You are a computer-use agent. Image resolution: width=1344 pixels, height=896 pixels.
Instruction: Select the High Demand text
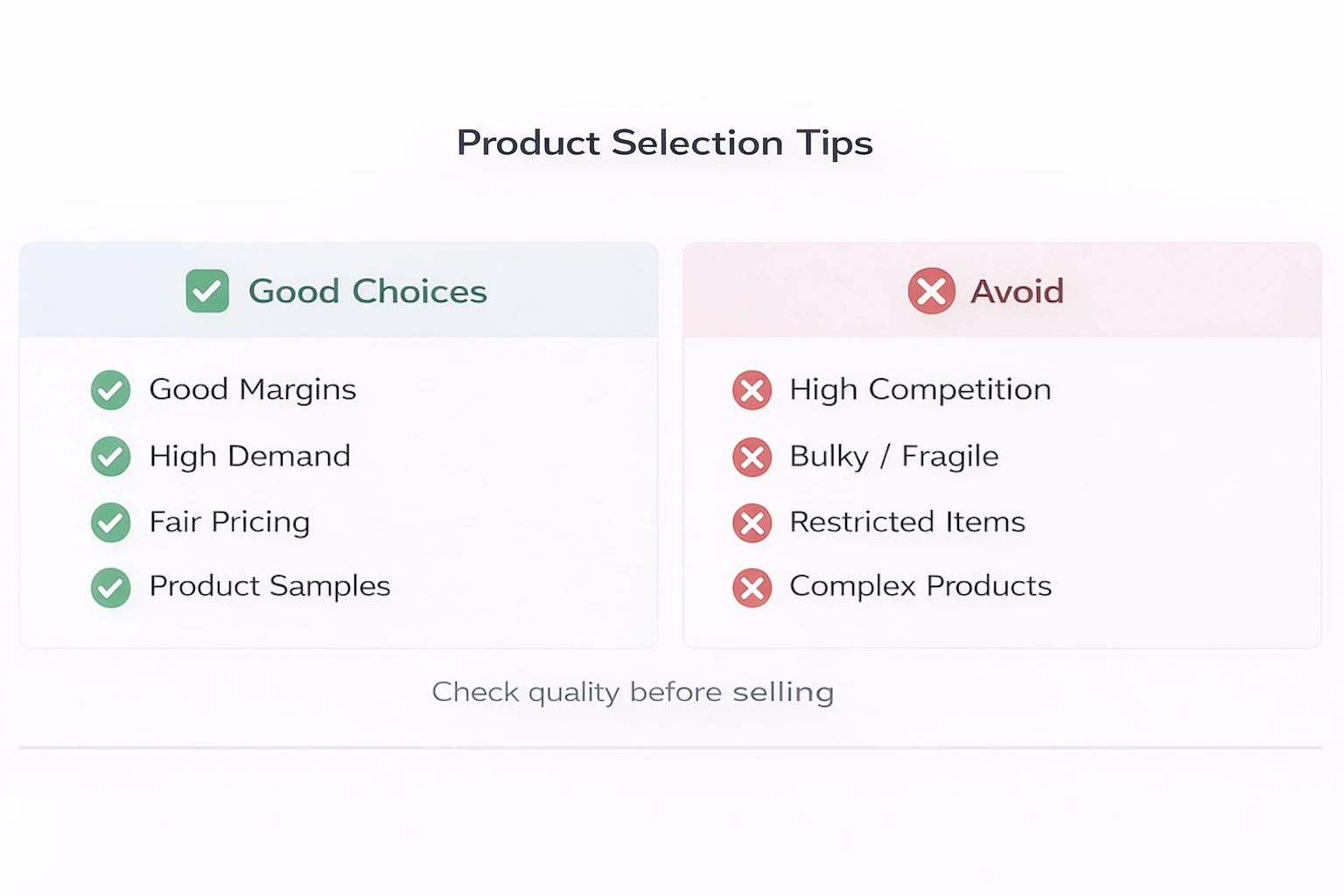pyautogui.click(x=250, y=456)
